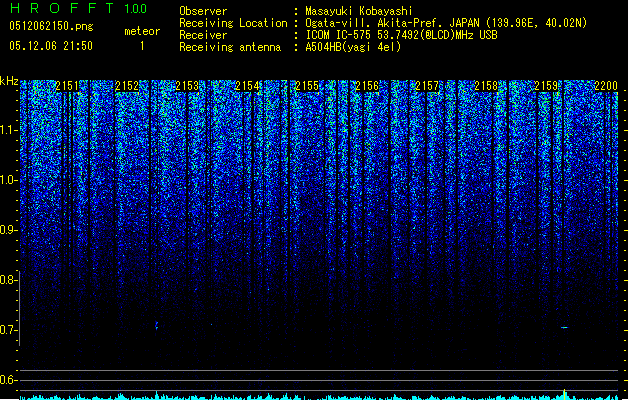Click the 2157 time marker
This screenshot has width=629, height=400.
[x=427, y=86]
